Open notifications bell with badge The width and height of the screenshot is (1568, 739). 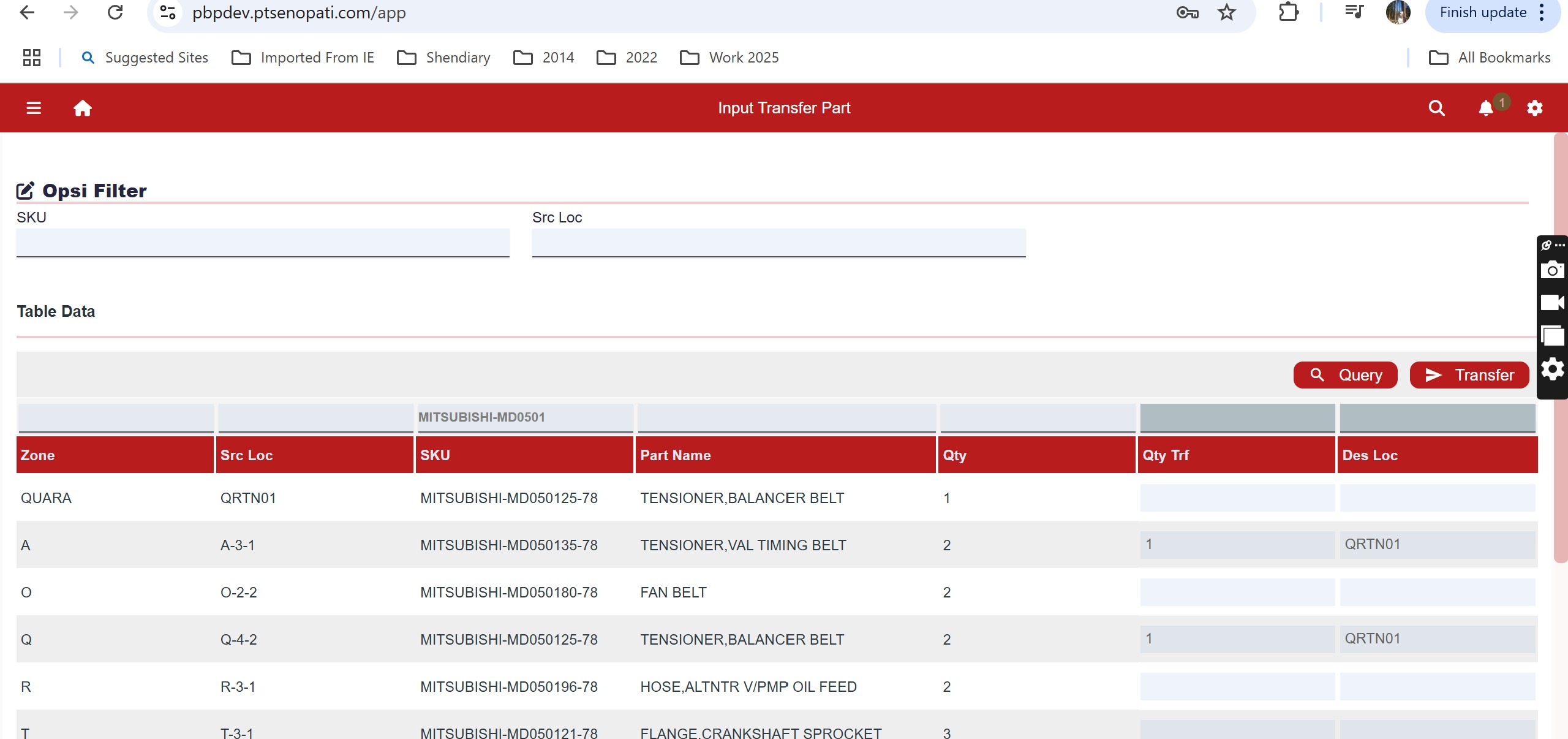1486,108
